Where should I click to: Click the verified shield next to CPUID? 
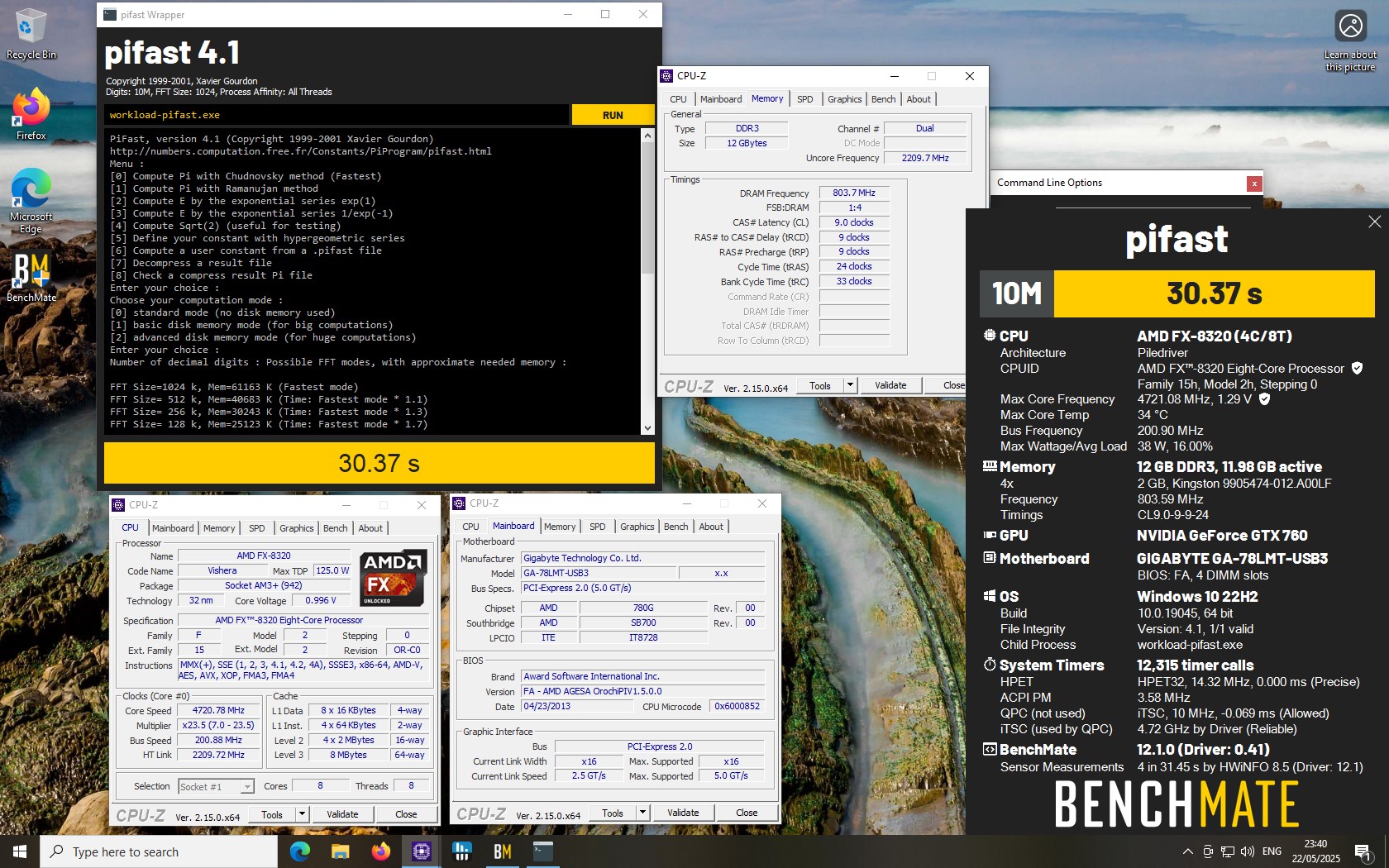(1357, 369)
